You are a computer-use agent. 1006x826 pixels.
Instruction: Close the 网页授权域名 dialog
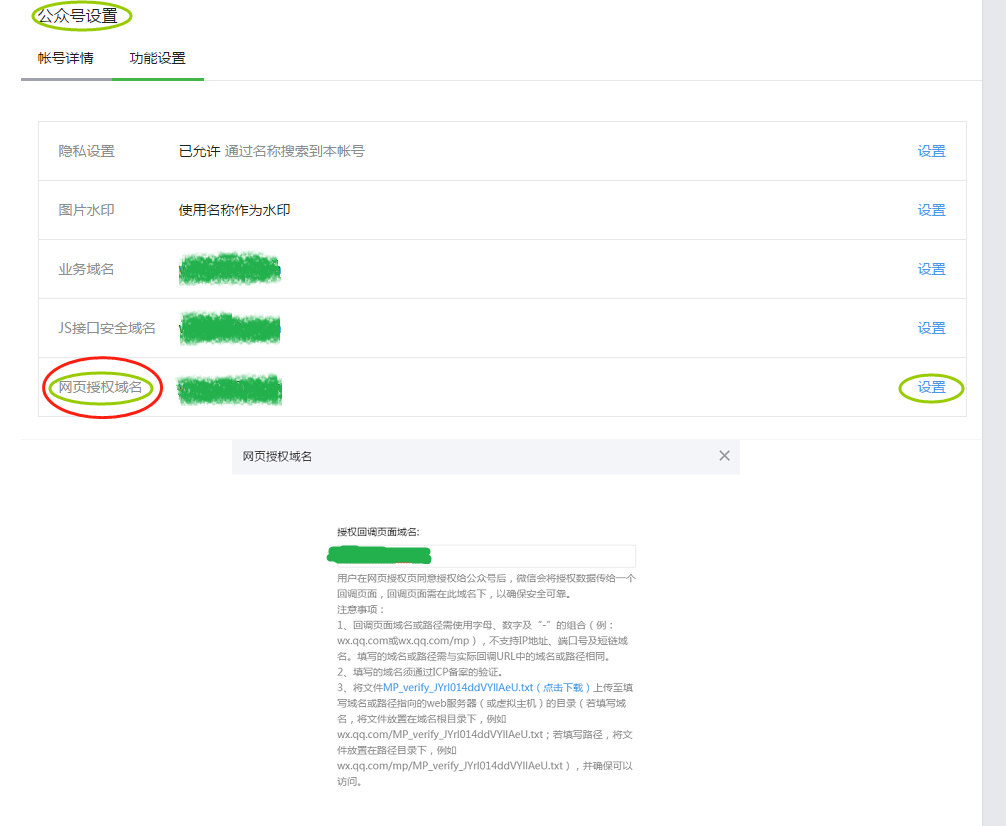(x=724, y=455)
